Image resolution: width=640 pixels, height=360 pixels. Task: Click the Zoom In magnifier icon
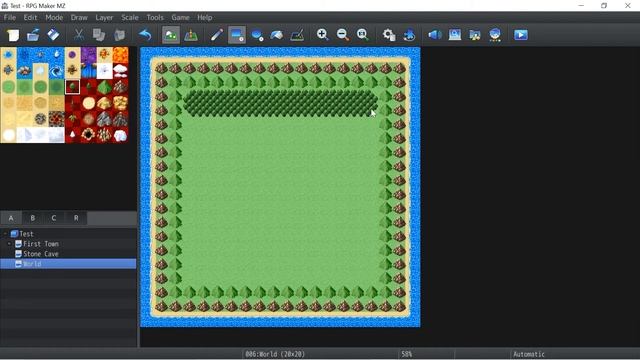(322, 35)
